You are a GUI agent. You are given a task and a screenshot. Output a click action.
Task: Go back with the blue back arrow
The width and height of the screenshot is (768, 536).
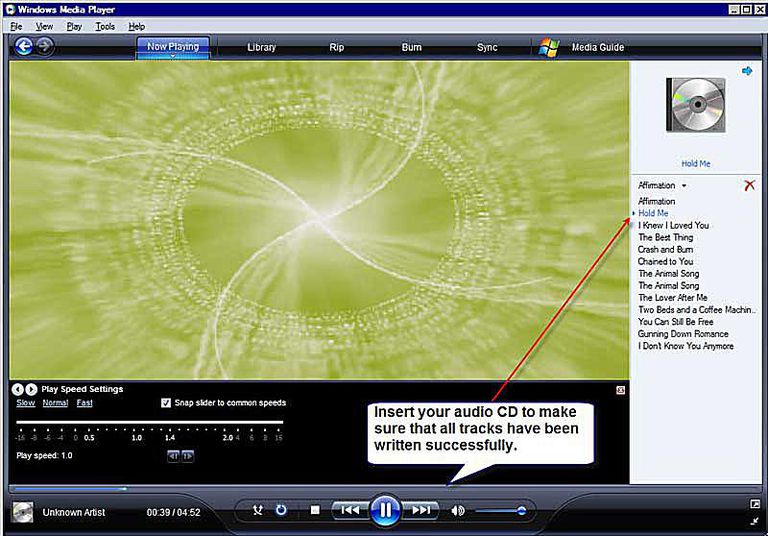(24, 47)
